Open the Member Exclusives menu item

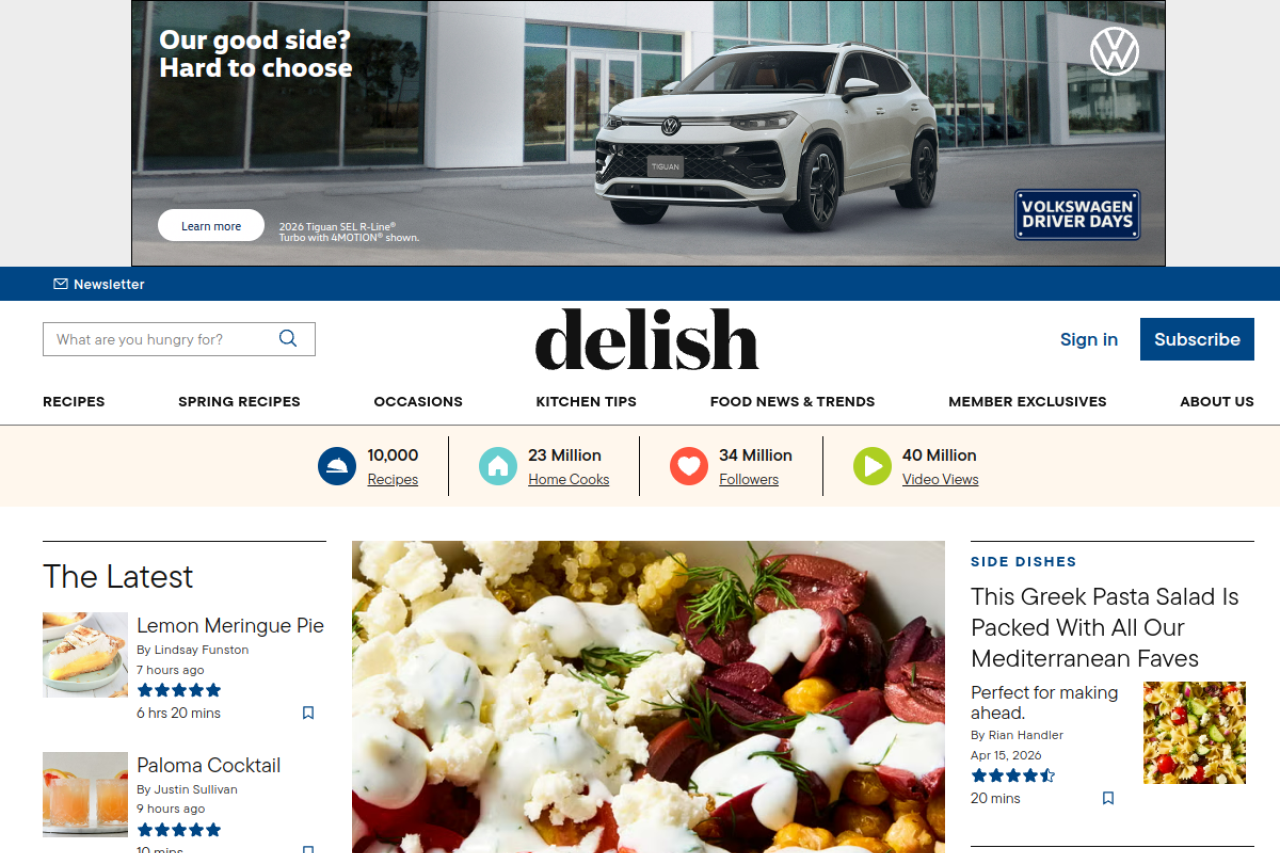1027,401
